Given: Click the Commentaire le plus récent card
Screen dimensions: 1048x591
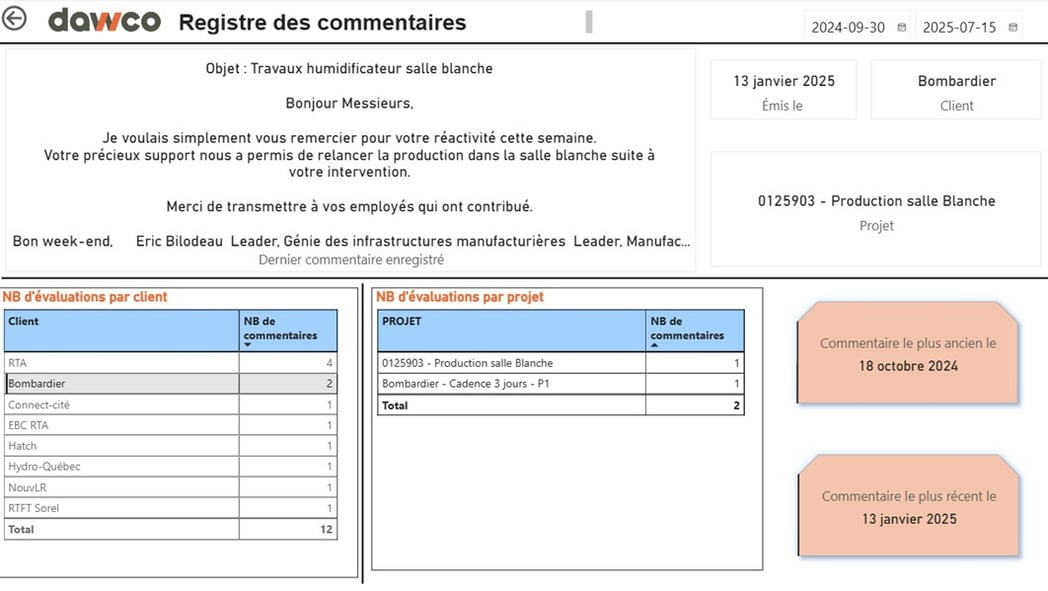Looking at the screenshot, I should tap(908, 507).
